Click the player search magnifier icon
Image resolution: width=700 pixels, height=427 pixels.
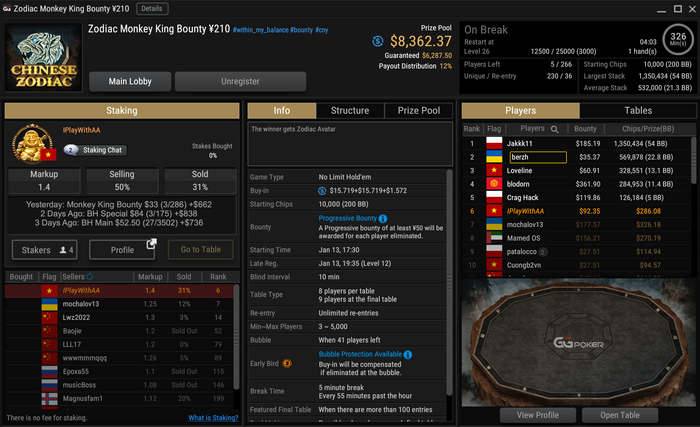[554, 129]
